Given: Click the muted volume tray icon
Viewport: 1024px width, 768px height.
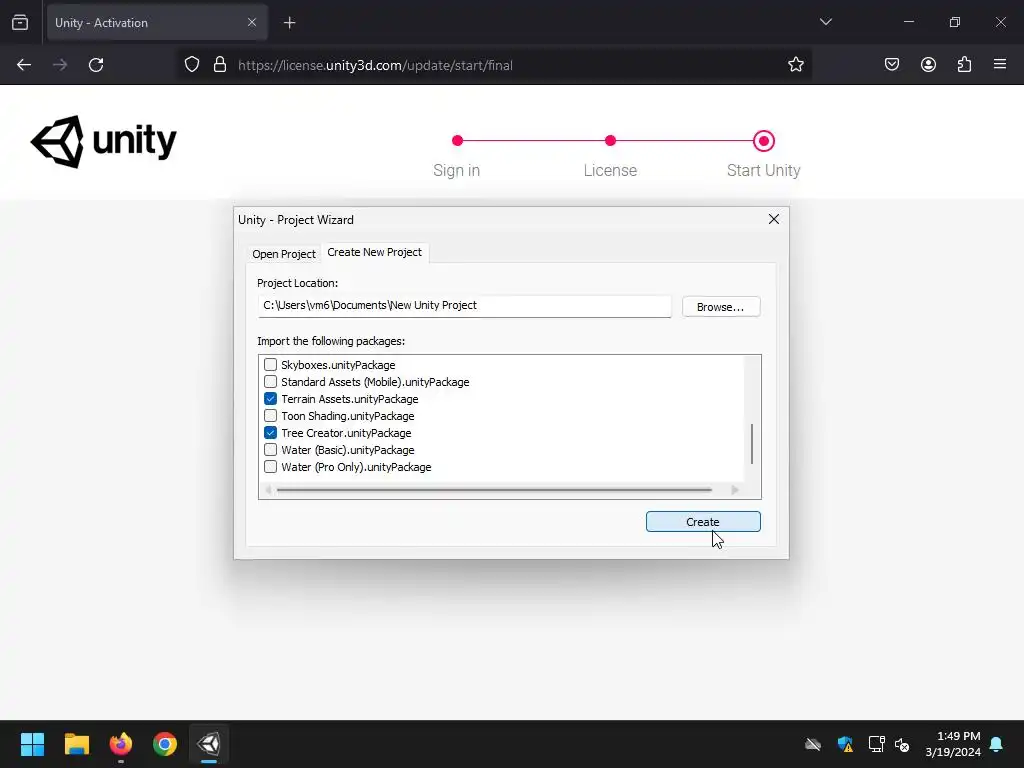Looking at the screenshot, I should 903,744.
